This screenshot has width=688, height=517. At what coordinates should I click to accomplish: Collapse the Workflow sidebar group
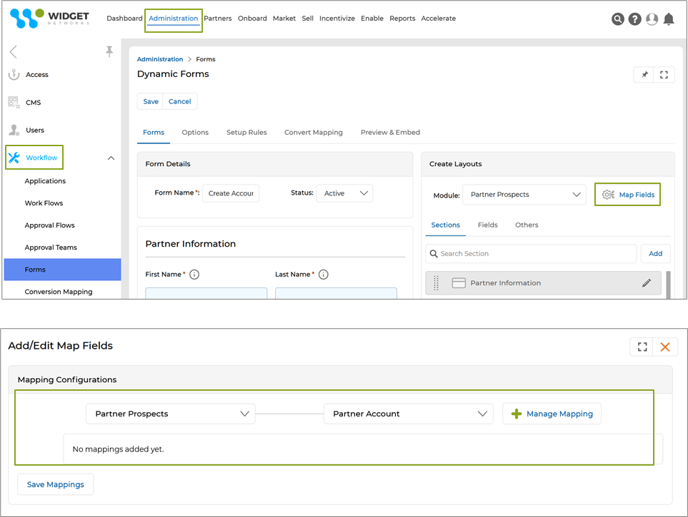point(111,158)
